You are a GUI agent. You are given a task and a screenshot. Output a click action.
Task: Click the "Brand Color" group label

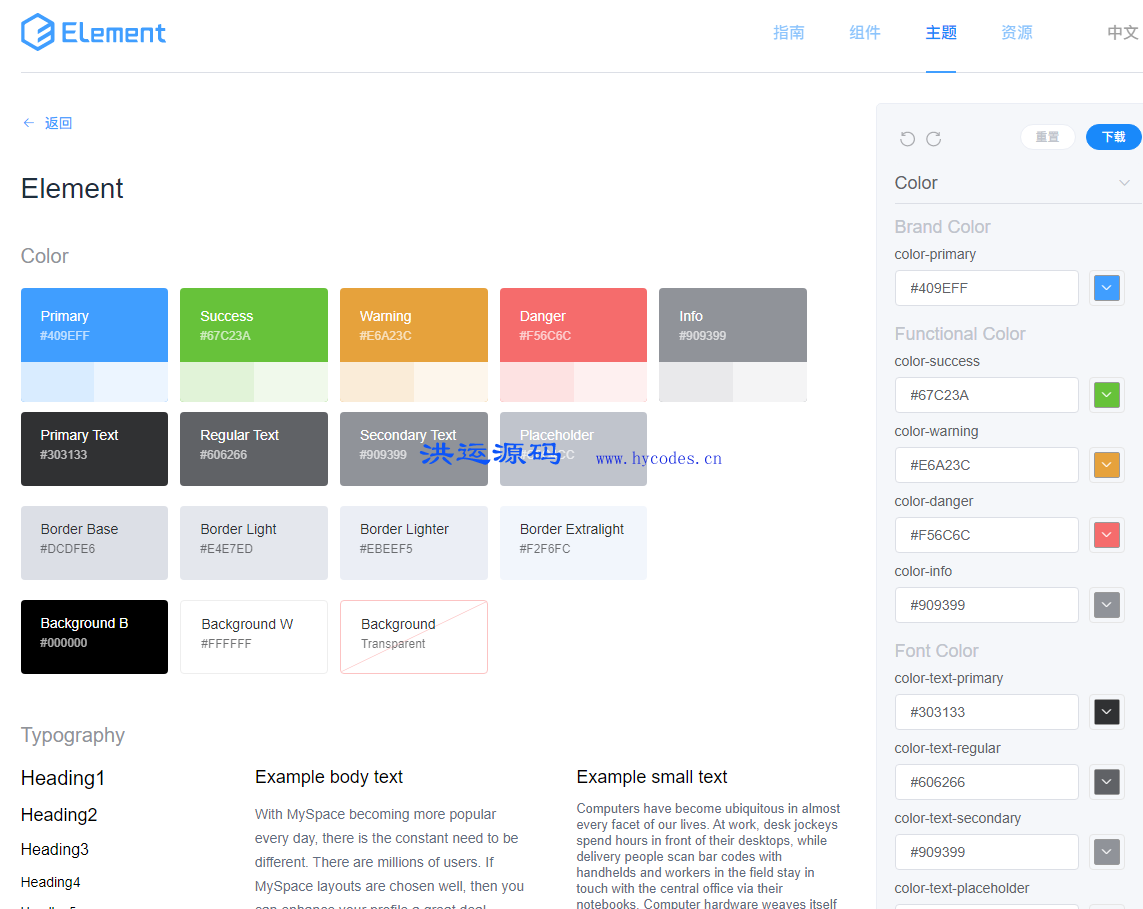click(943, 227)
